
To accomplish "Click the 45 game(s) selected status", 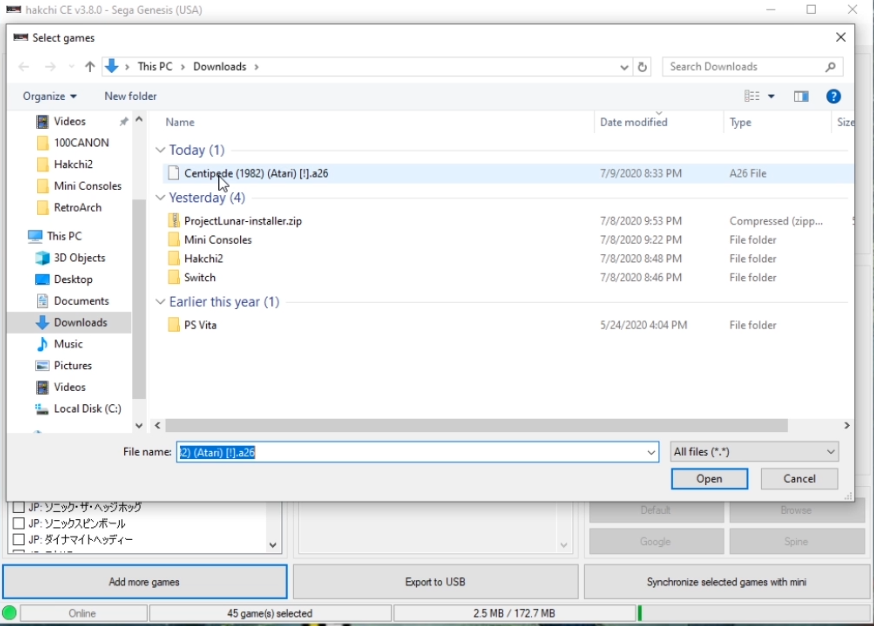I will (270, 613).
